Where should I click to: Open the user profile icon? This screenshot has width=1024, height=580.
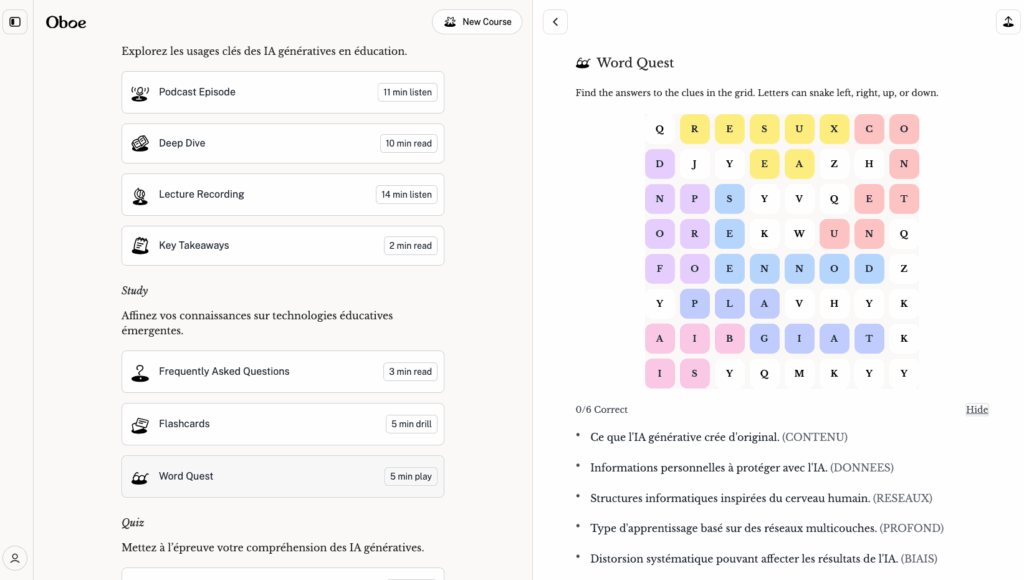15,558
